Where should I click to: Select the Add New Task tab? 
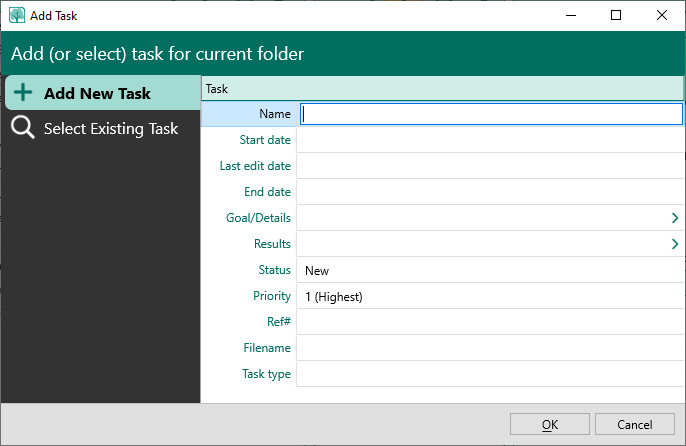pyautogui.click(x=97, y=93)
